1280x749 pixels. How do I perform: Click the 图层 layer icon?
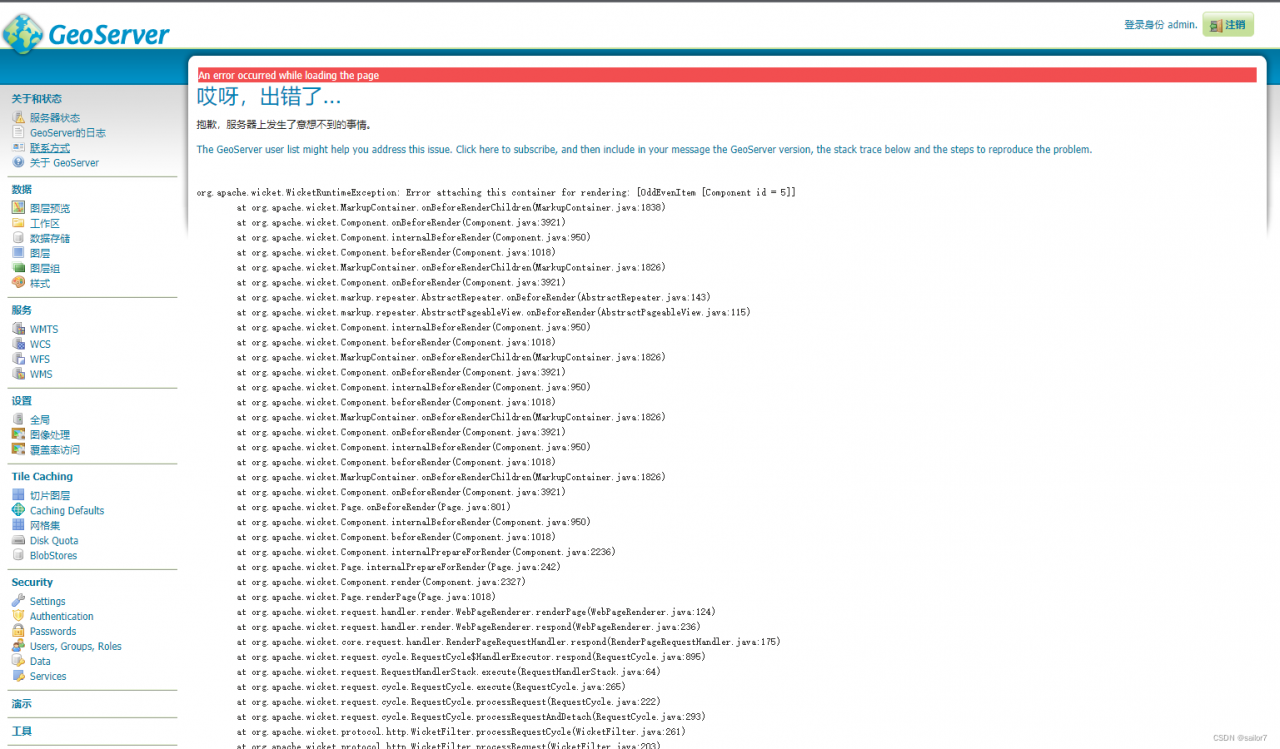[18, 253]
